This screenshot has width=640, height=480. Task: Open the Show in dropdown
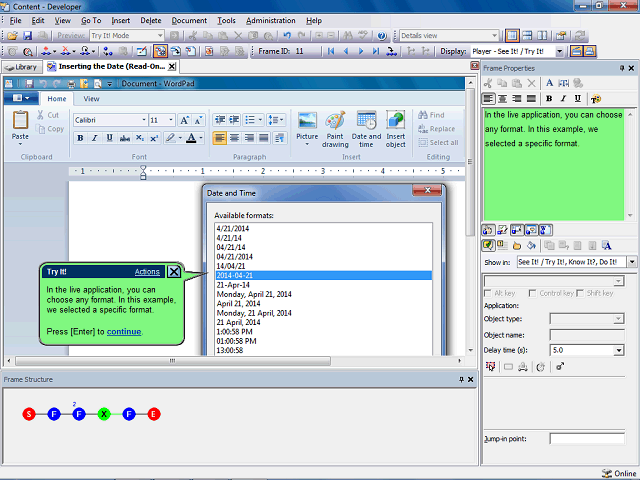point(632,262)
